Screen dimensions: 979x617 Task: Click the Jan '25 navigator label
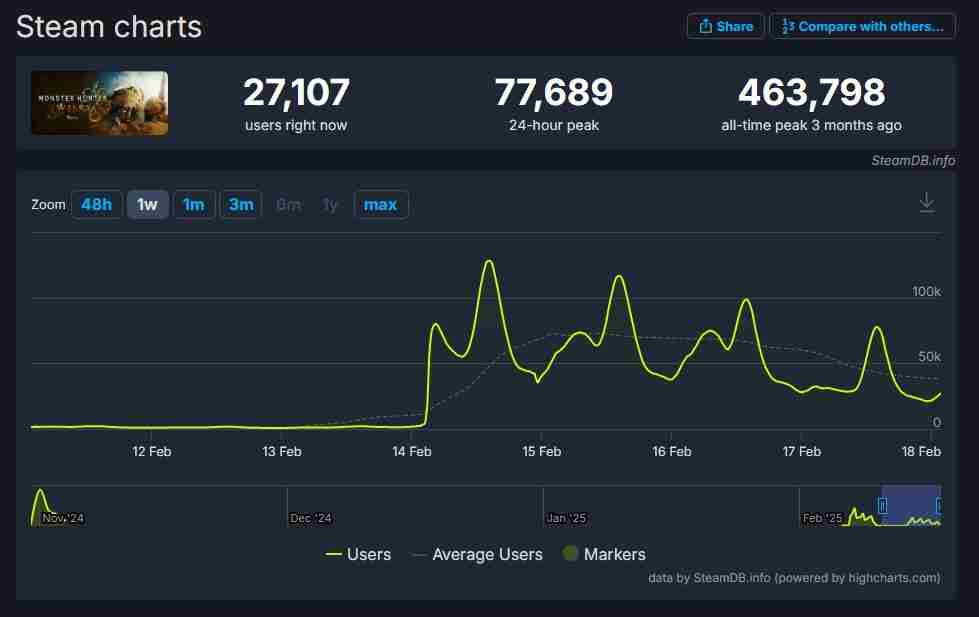tap(566, 518)
